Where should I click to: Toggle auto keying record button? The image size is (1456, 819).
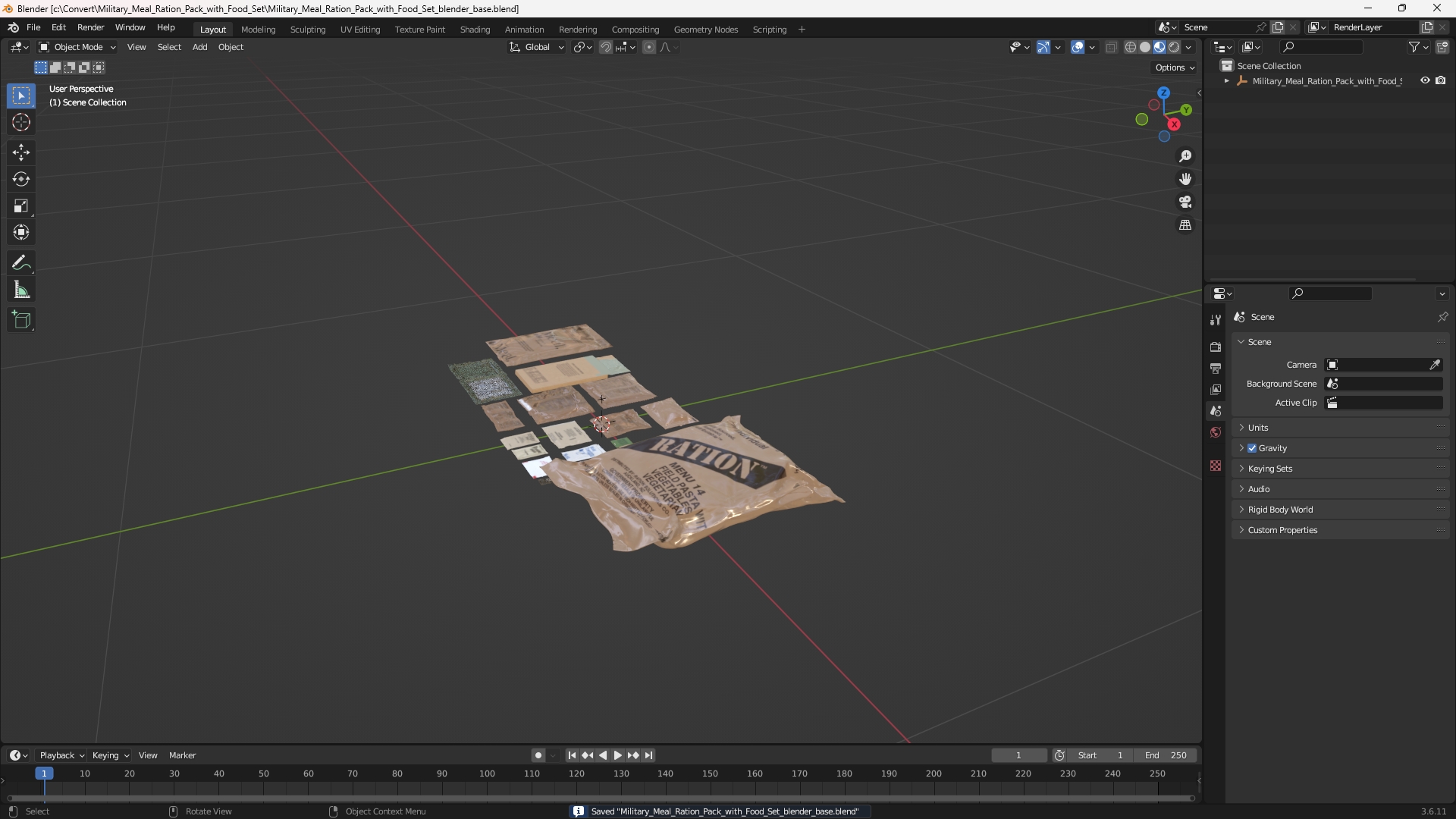point(538,755)
